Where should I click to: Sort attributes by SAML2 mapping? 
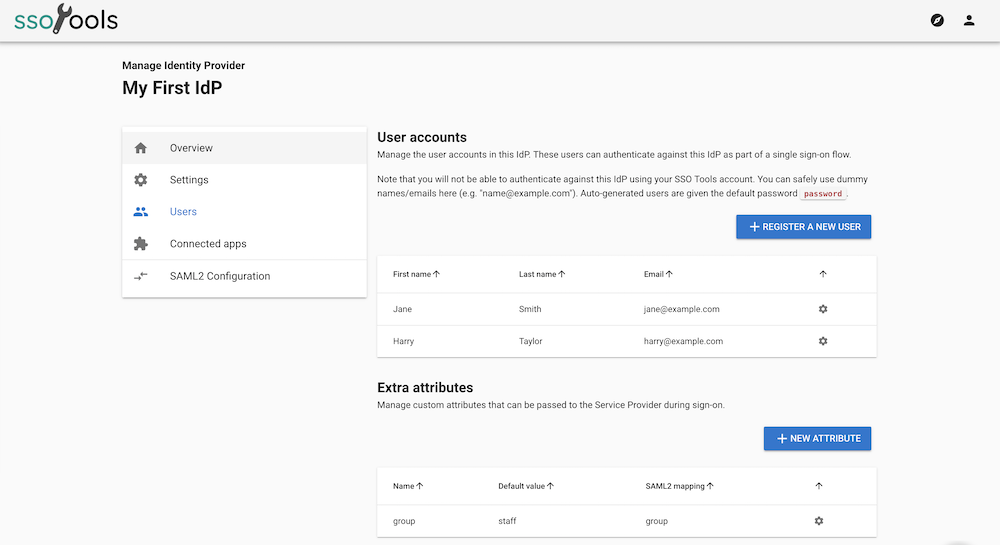680,486
